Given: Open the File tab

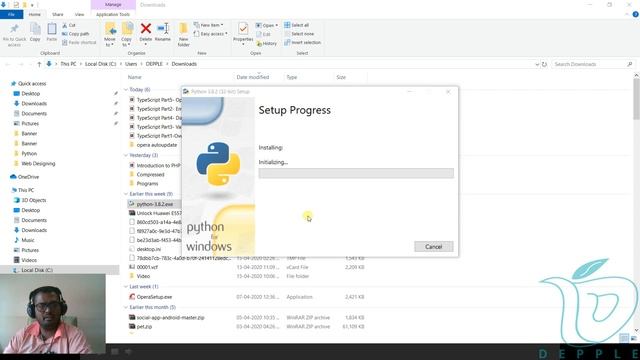Looking at the screenshot, I should (11, 15).
